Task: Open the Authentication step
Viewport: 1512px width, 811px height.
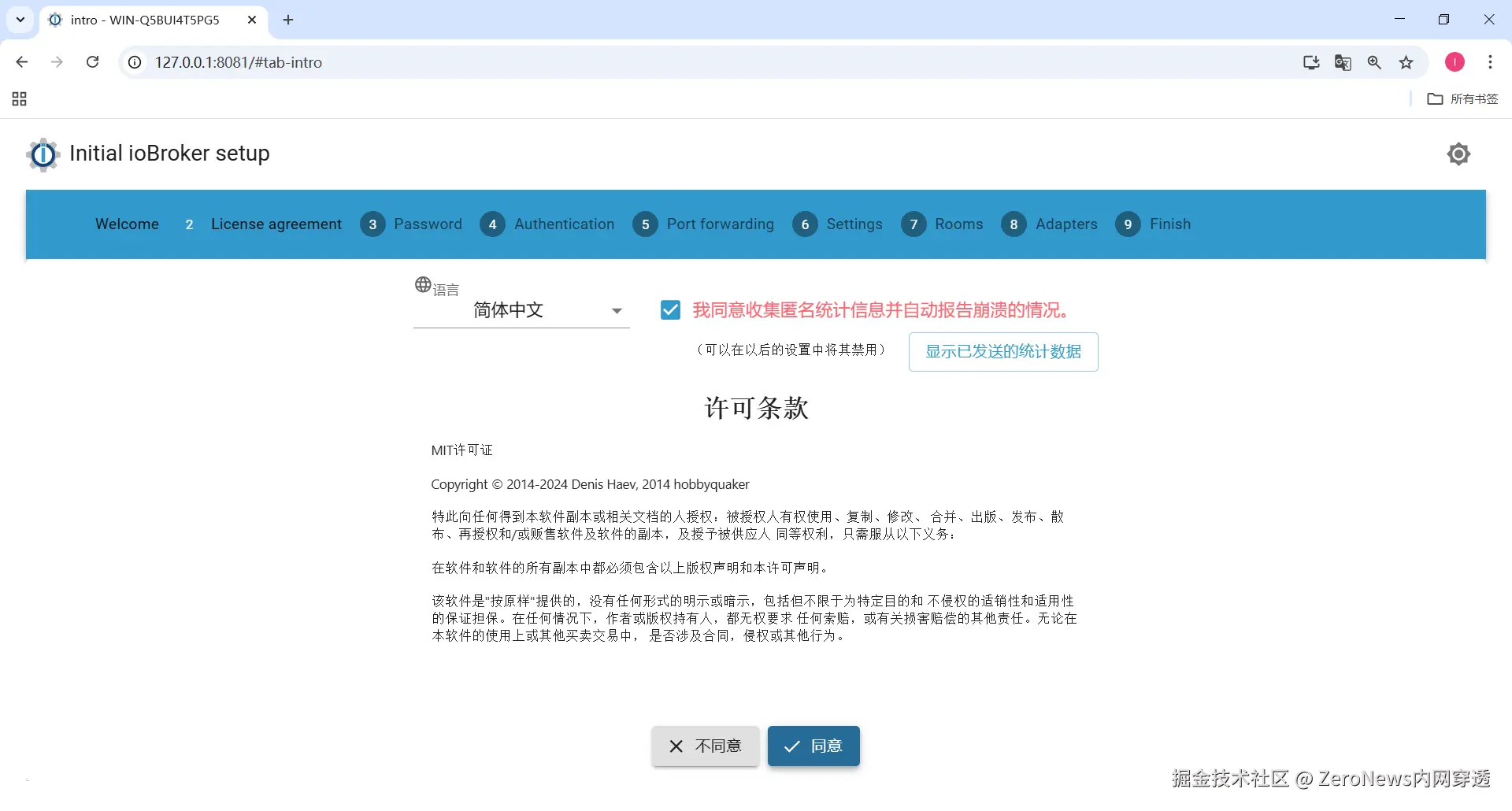Action: click(x=547, y=224)
